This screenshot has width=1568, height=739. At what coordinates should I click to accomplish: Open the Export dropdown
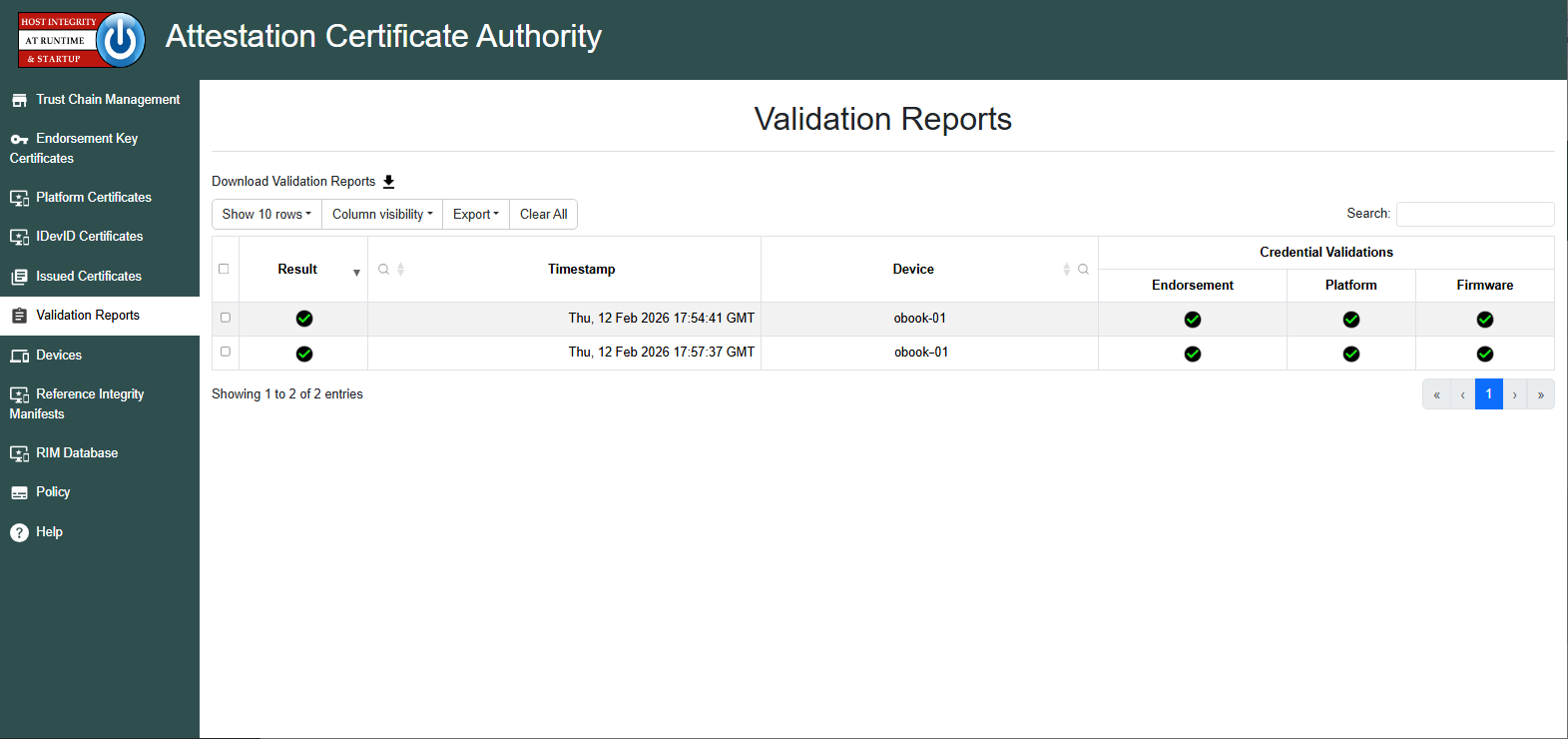[x=476, y=215]
